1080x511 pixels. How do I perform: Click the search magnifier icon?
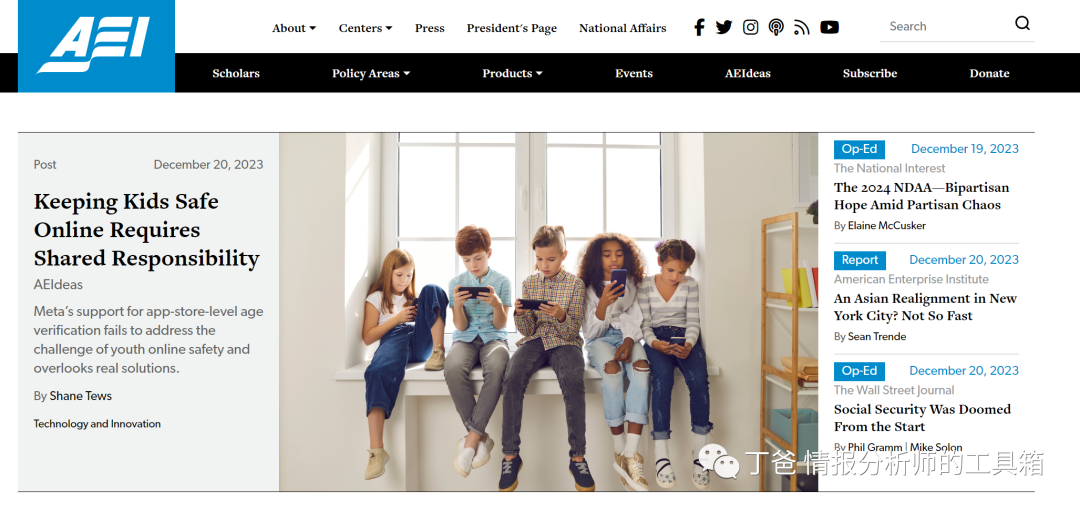(x=1022, y=23)
